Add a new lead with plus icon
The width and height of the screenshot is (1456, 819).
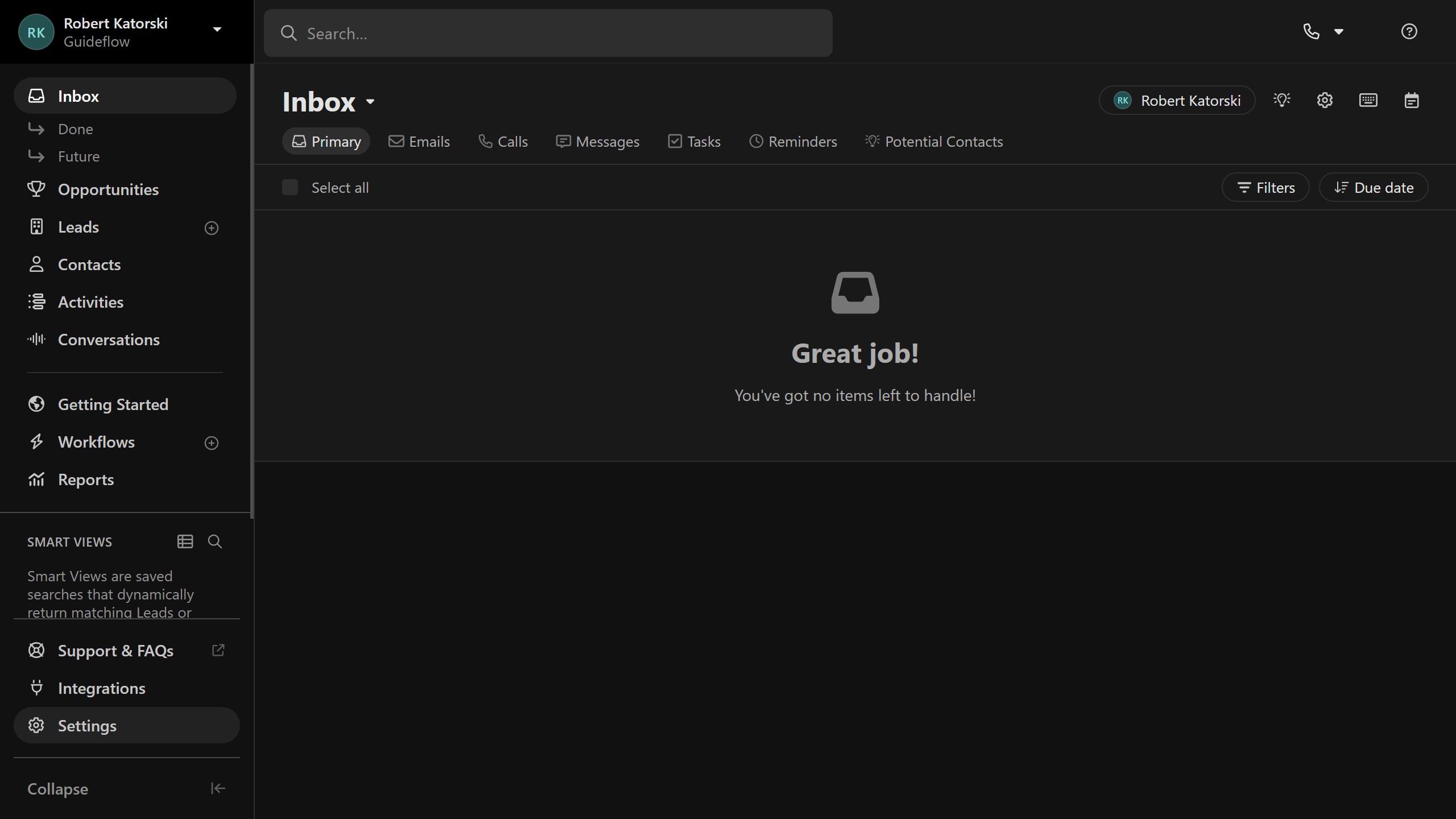pos(212,228)
